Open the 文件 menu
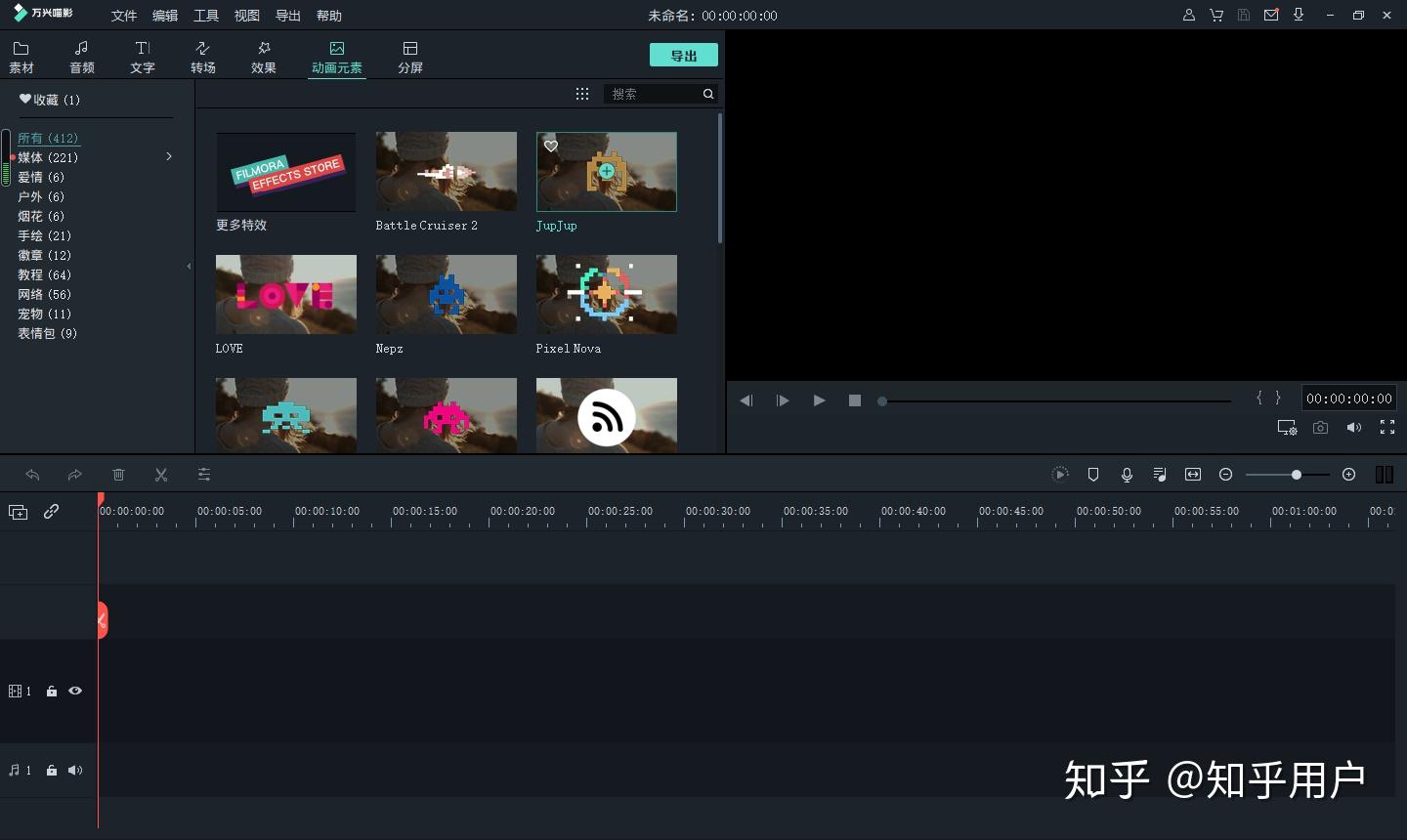Image resolution: width=1407 pixels, height=840 pixels. (124, 16)
